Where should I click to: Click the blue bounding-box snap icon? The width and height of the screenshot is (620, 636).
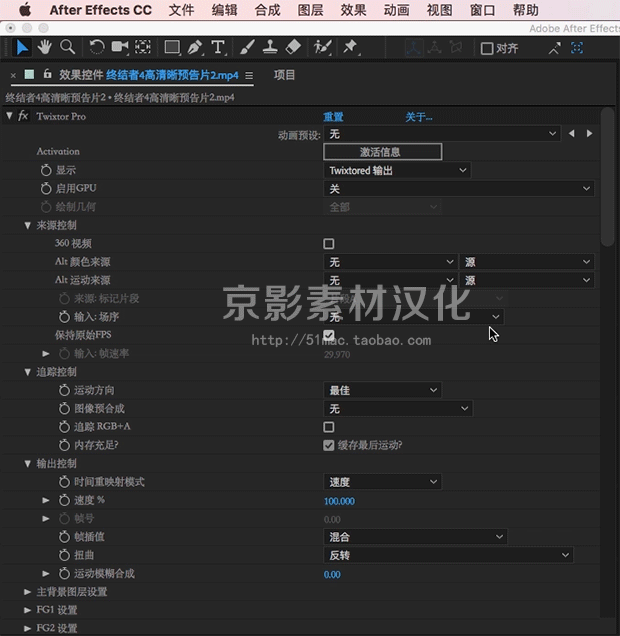(577, 48)
